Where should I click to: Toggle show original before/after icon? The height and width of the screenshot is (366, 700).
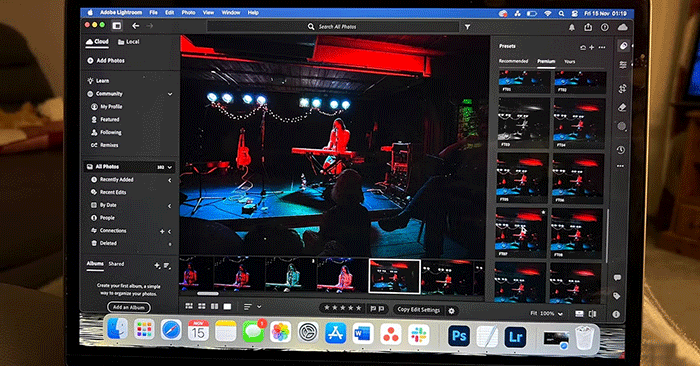(592, 314)
